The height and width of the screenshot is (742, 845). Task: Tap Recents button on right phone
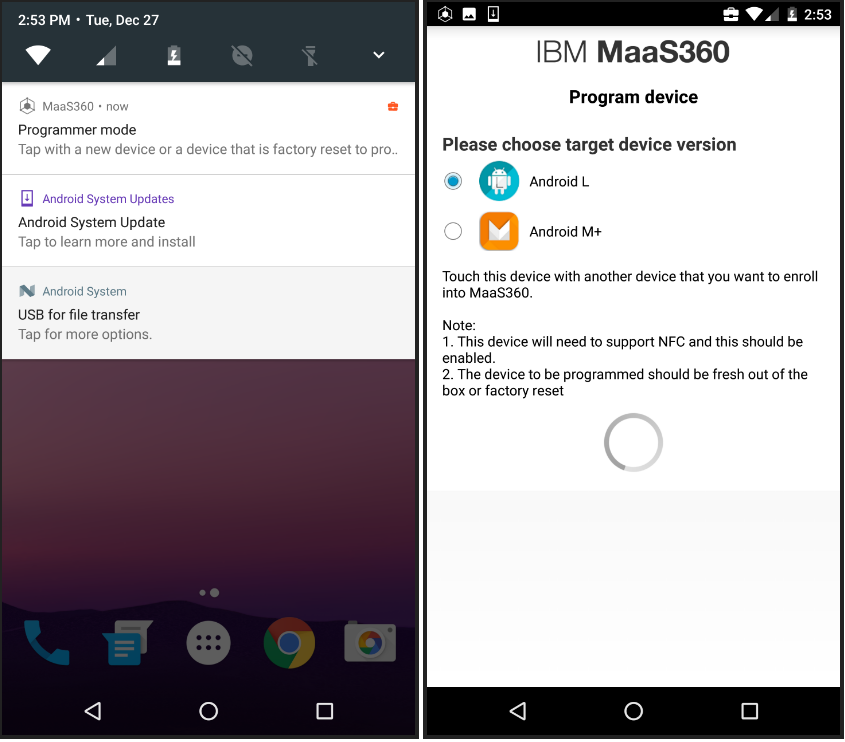[750, 711]
